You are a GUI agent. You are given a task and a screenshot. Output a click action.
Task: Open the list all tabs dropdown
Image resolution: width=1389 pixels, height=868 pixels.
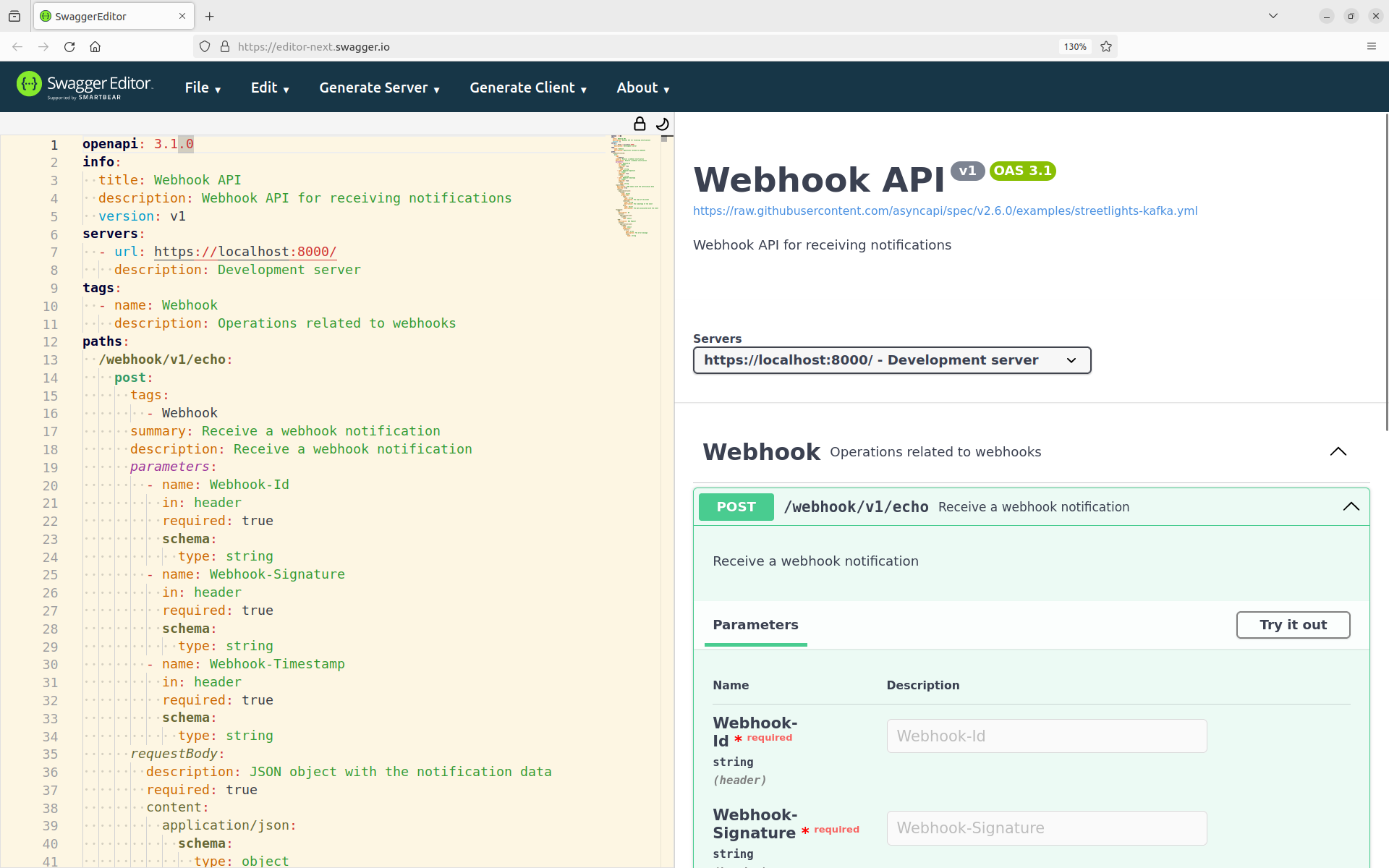tap(1273, 16)
